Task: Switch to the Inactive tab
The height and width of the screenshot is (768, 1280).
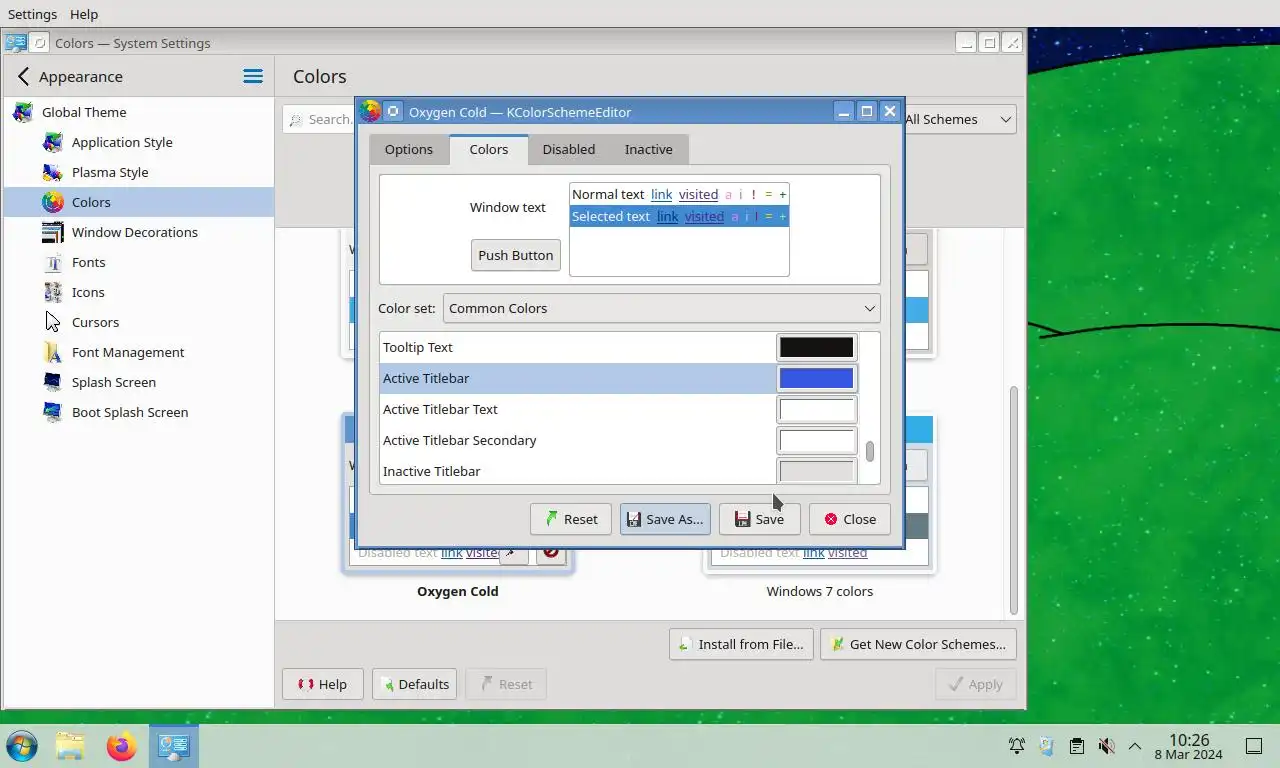Action: coord(649,149)
